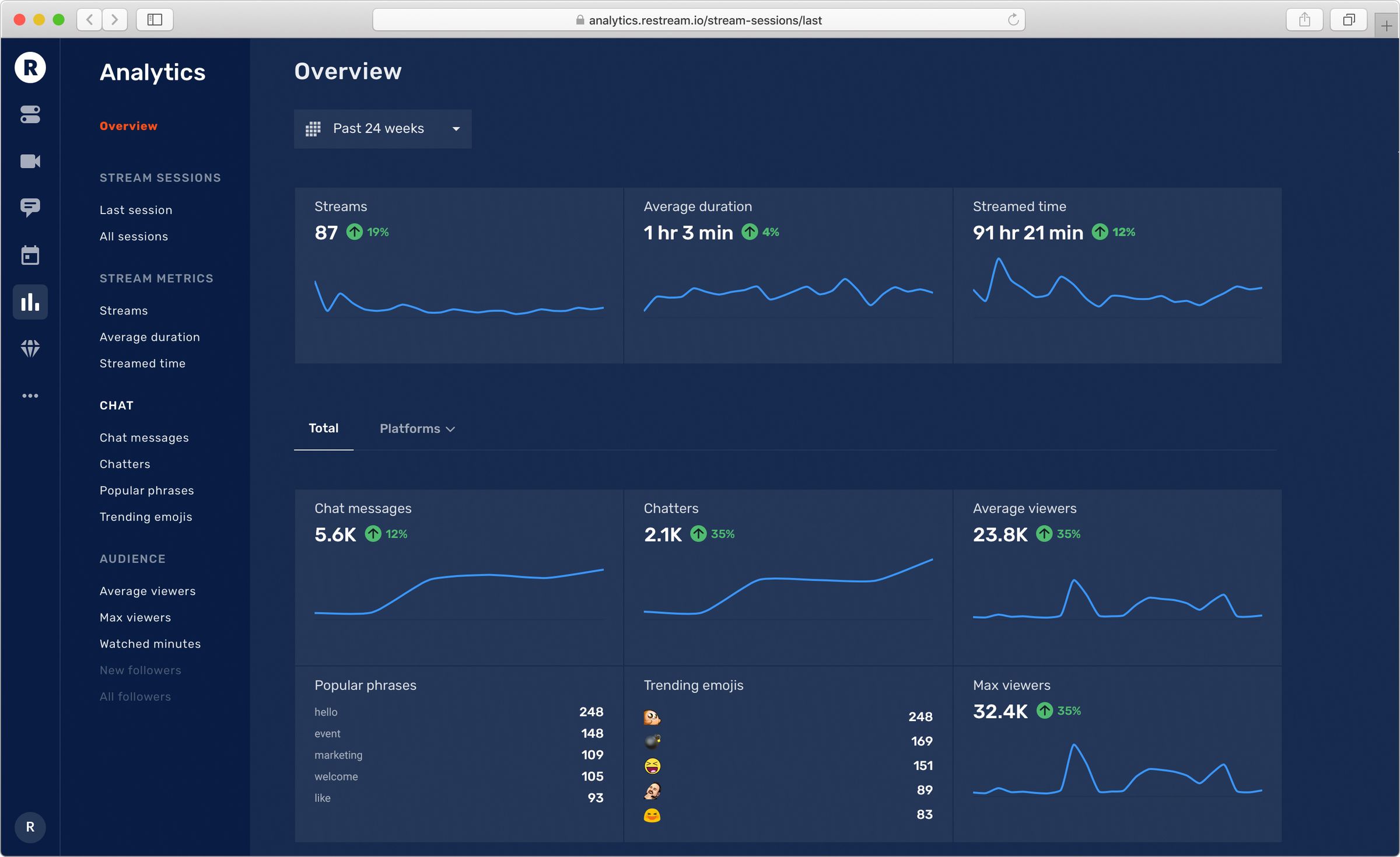Click the diamond premium icon in sidebar
Viewport: 1400px width, 857px height.
30,349
